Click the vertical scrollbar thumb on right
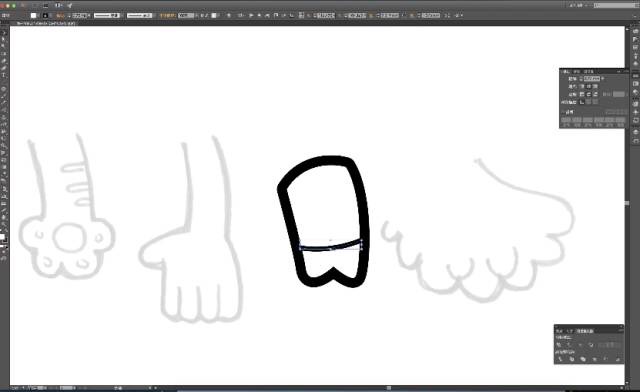The image size is (640, 392). click(x=627, y=203)
